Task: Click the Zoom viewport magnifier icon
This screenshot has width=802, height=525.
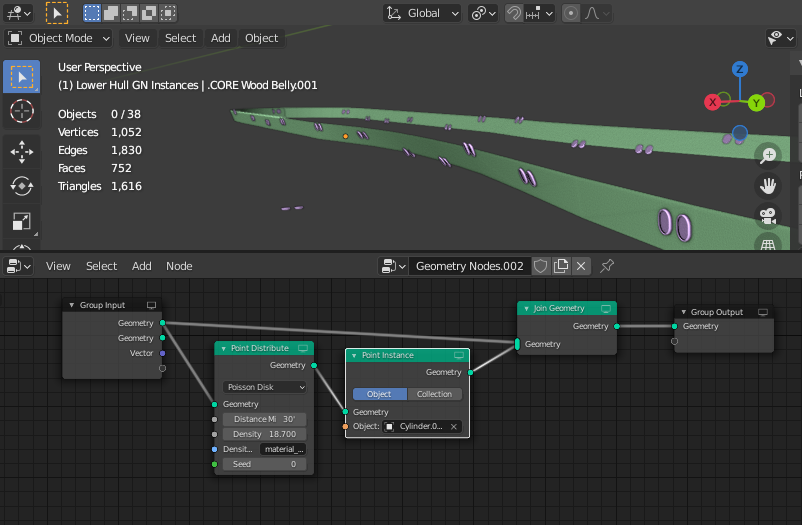Action: 768,155
